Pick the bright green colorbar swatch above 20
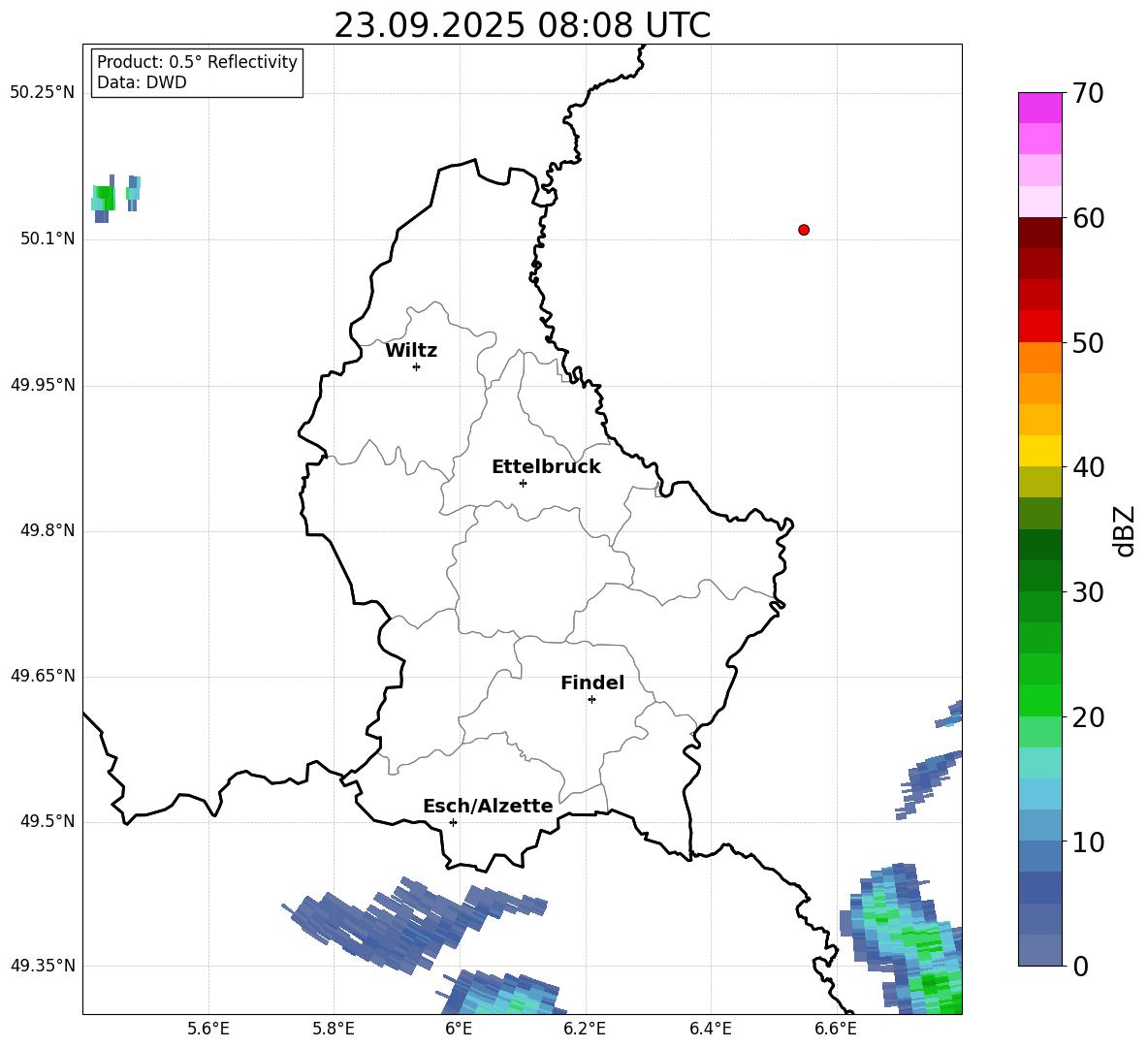The height and width of the screenshot is (1048, 1148). click(x=1039, y=700)
